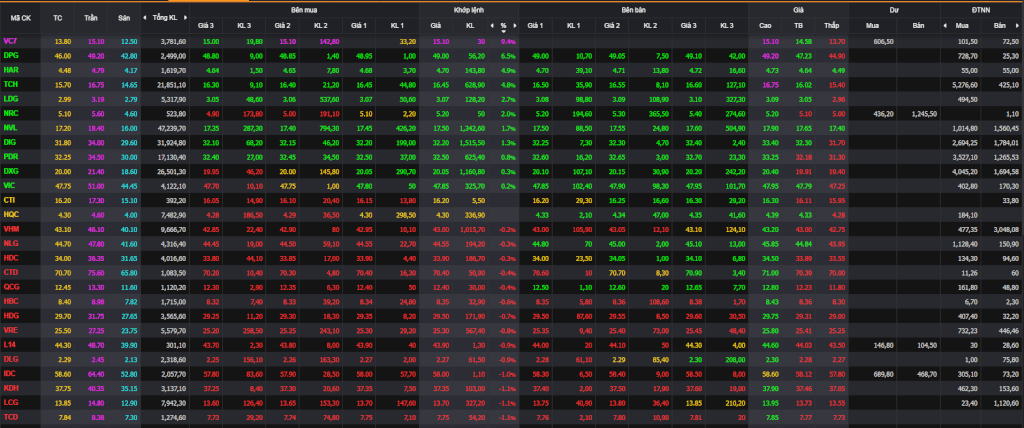1024x428 pixels.
Task: Click the right arrow next to % column
Action: pos(515,25)
